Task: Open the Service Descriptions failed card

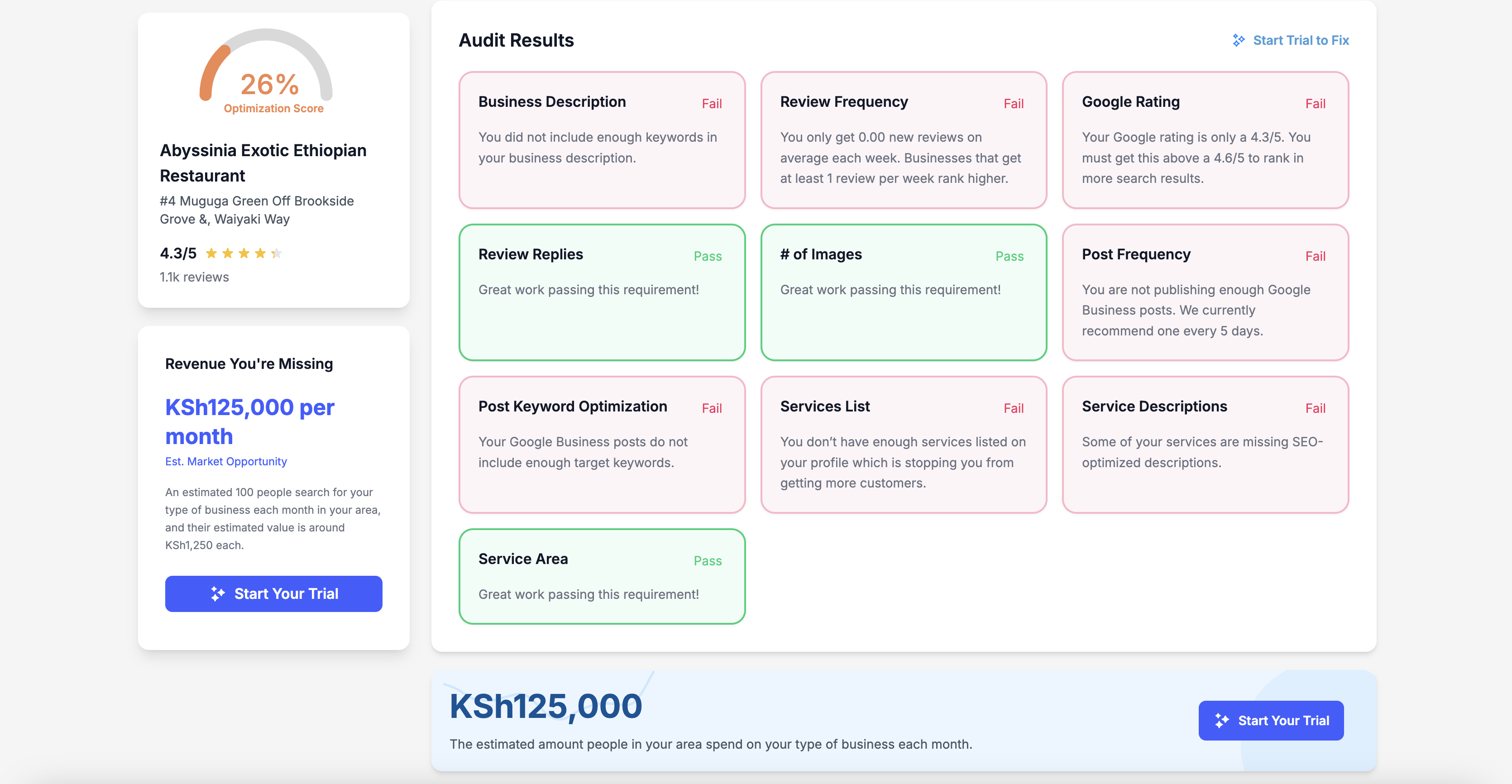Action: (1205, 444)
